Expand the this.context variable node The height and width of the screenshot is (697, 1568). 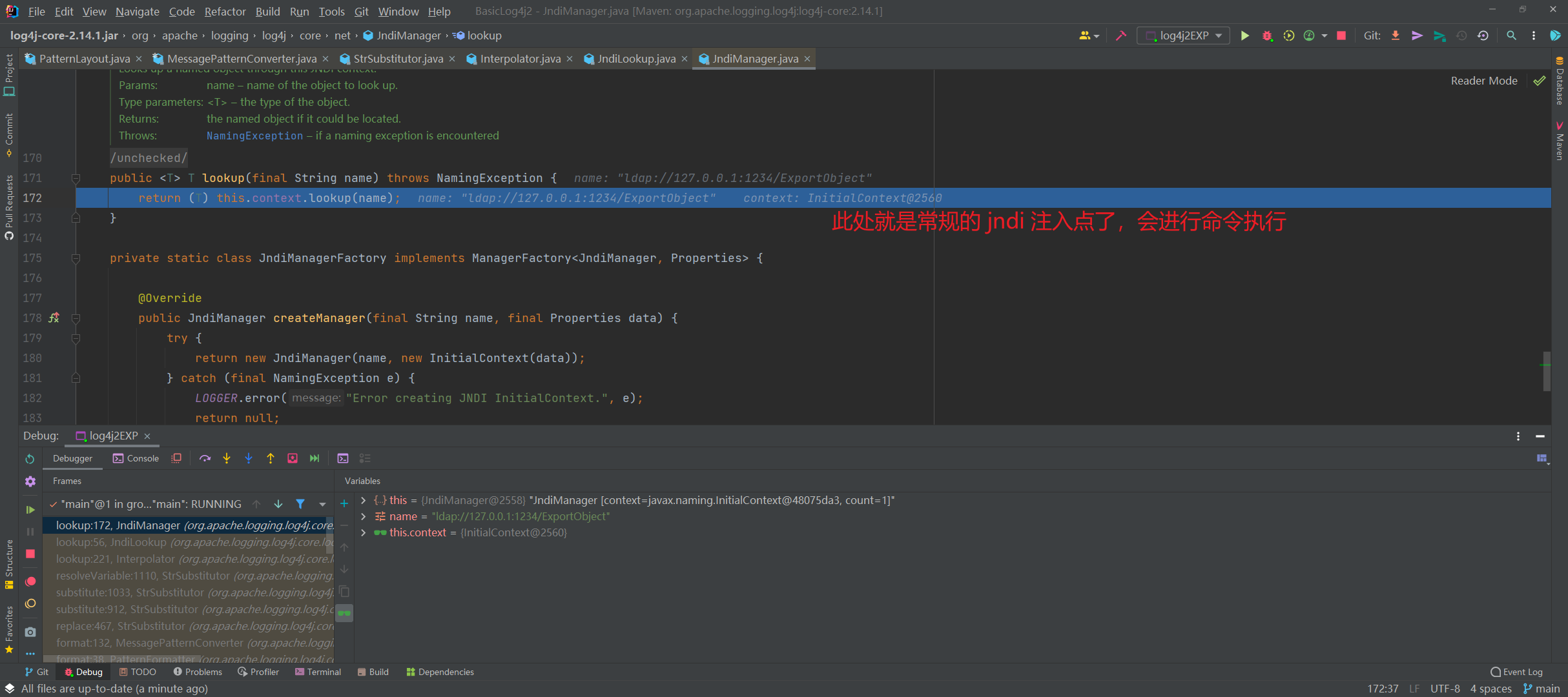tap(364, 532)
